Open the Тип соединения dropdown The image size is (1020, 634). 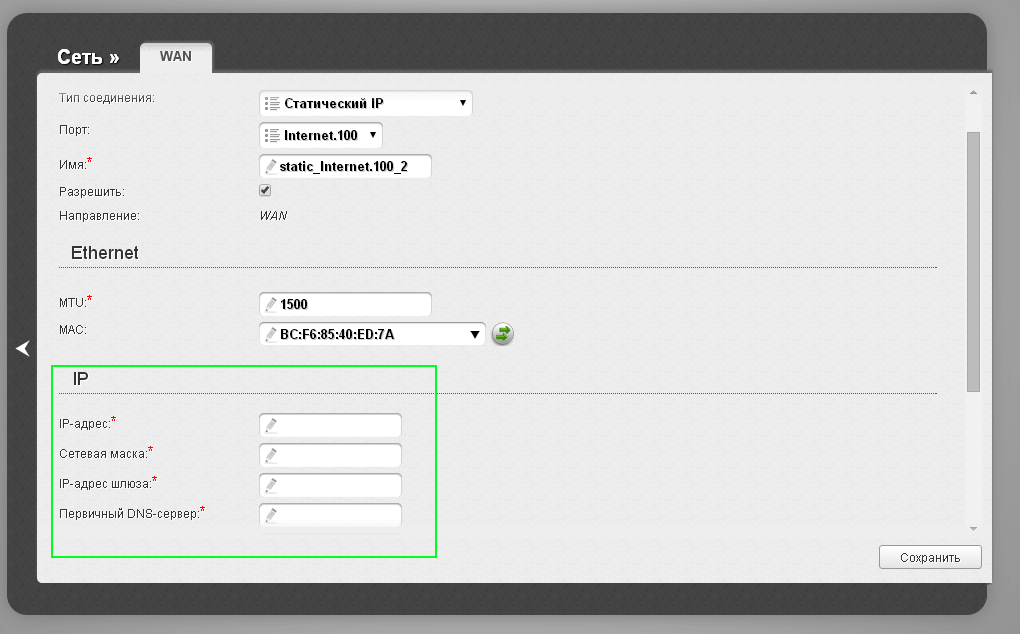[x=365, y=103]
